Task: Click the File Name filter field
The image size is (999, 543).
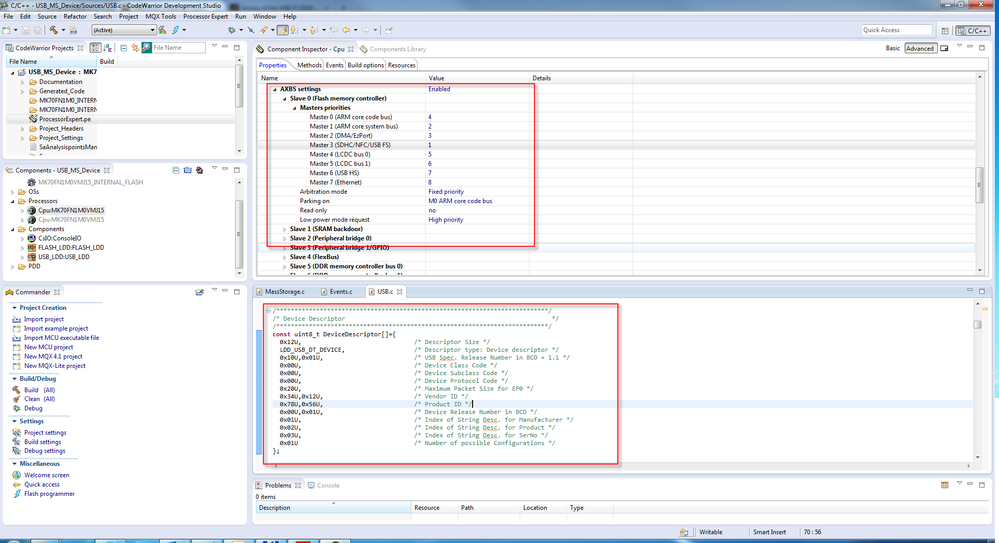Action: (x=178, y=48)
